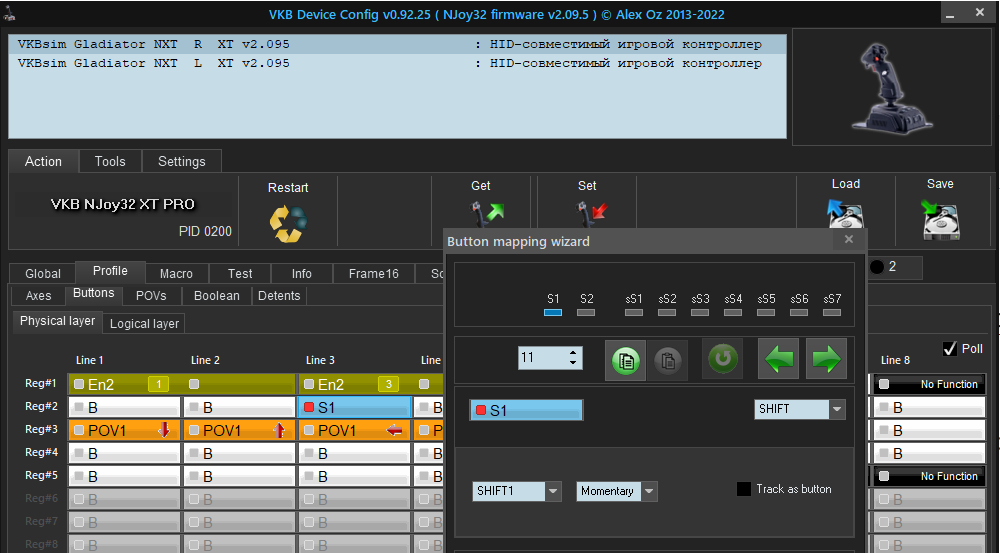Viewport: 1000px width, 553px height.
Task: Open the Momentary mode dropdown
Action: pos(649,491)
